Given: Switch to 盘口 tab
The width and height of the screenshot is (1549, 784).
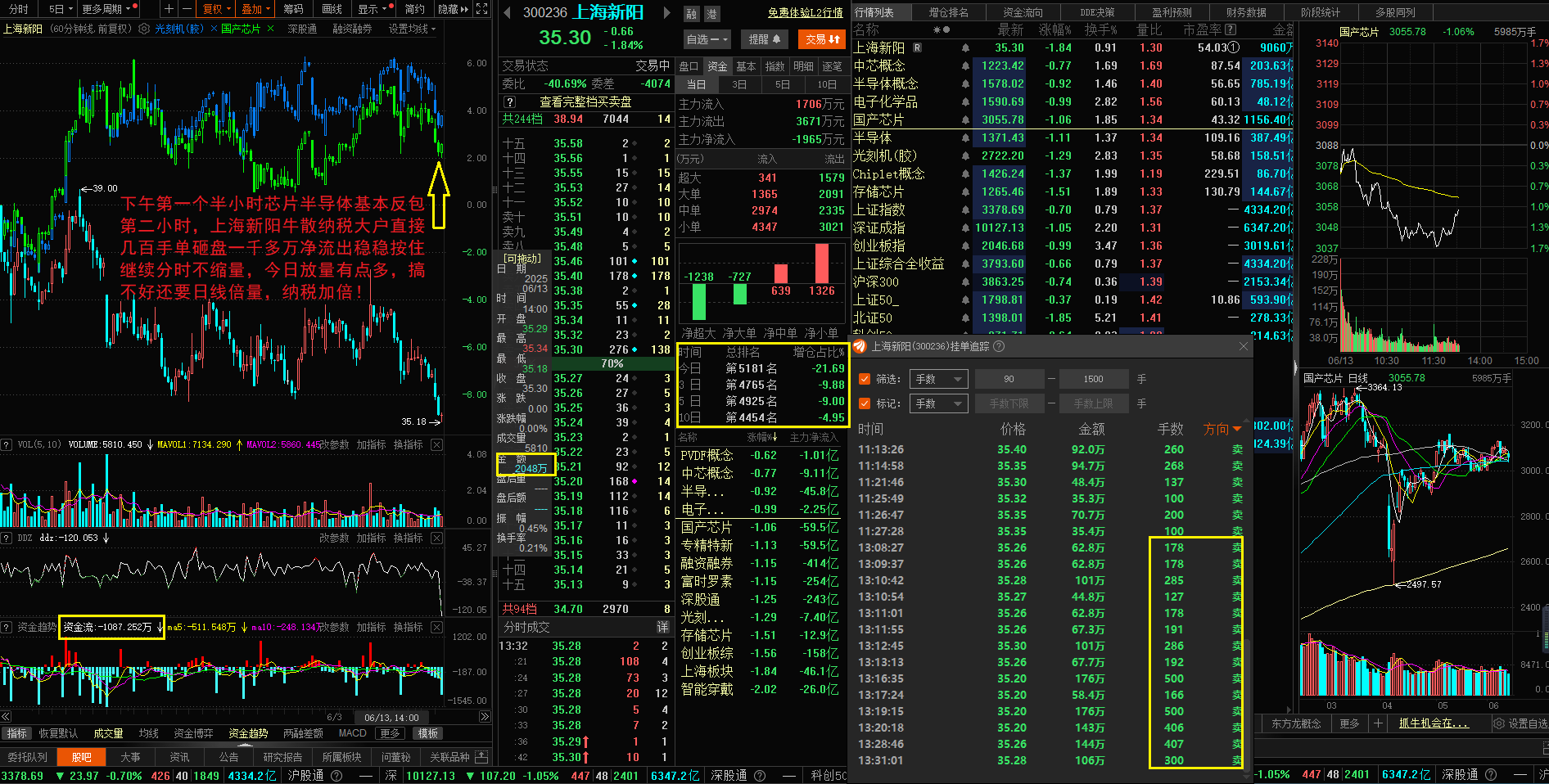Looking at the screenshot, I should (x=689, y=66).
